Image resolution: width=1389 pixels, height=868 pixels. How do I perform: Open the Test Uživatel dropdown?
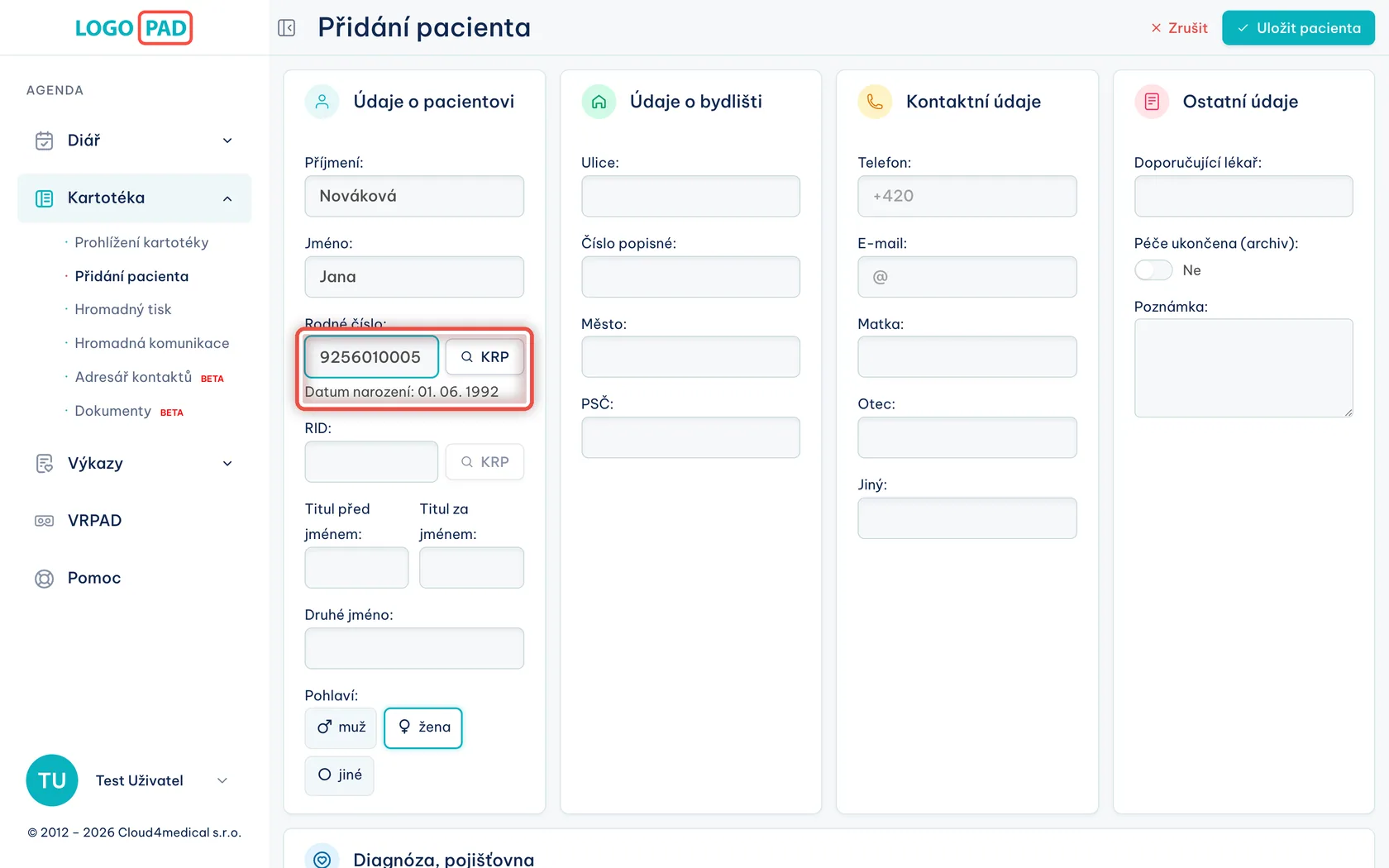pyautogui.click(x=222, y=780)
